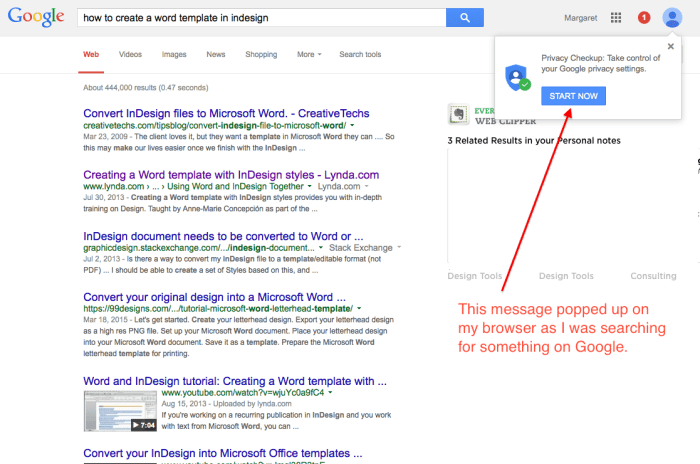Open Search tools options
Image resolution: width=700 pixels, height=464 pixels.
click(x=360, y=54)
